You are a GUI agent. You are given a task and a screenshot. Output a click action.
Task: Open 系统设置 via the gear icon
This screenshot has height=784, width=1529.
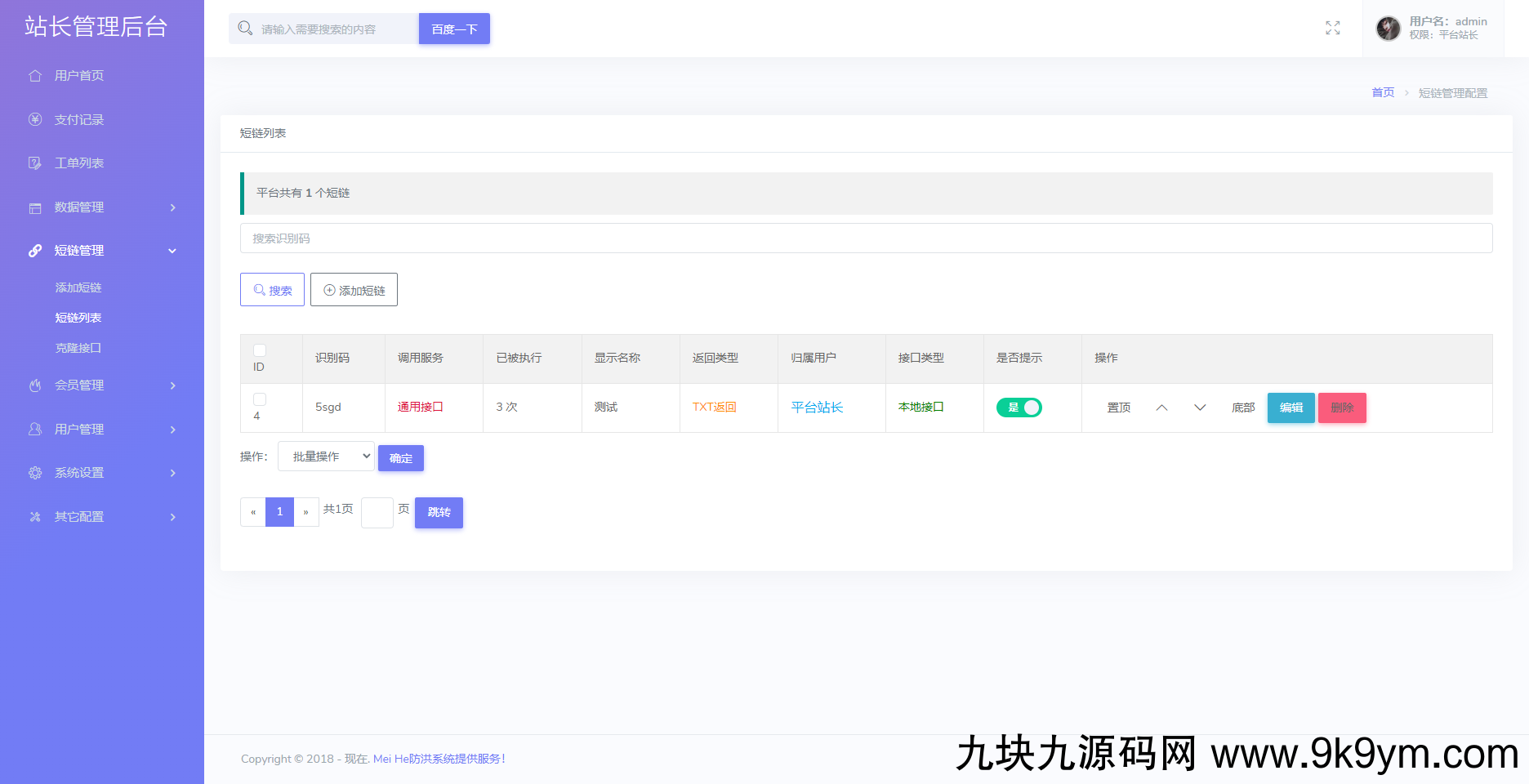(35, 472)
